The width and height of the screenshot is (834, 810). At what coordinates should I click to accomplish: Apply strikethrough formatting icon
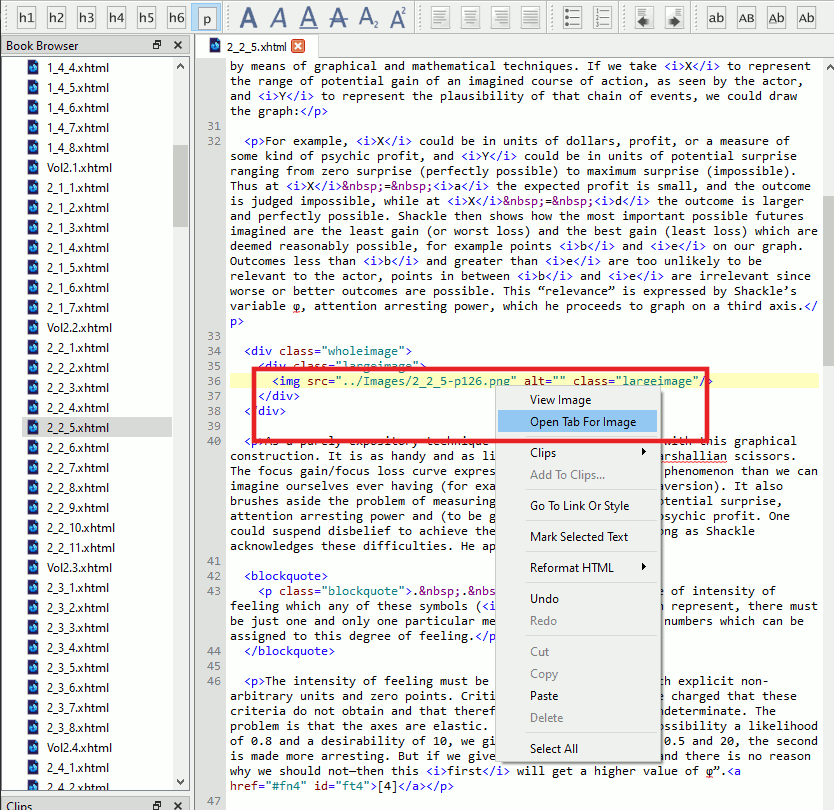[338, 17]
